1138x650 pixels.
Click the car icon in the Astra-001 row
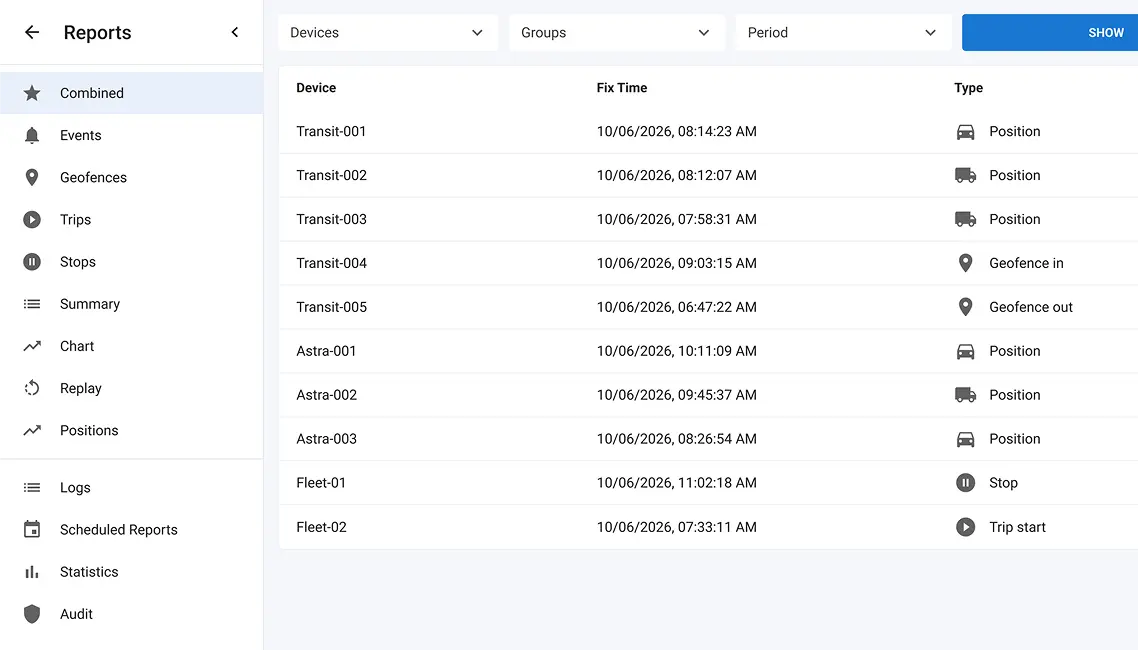pyautogui.click(x=965, y=351)
